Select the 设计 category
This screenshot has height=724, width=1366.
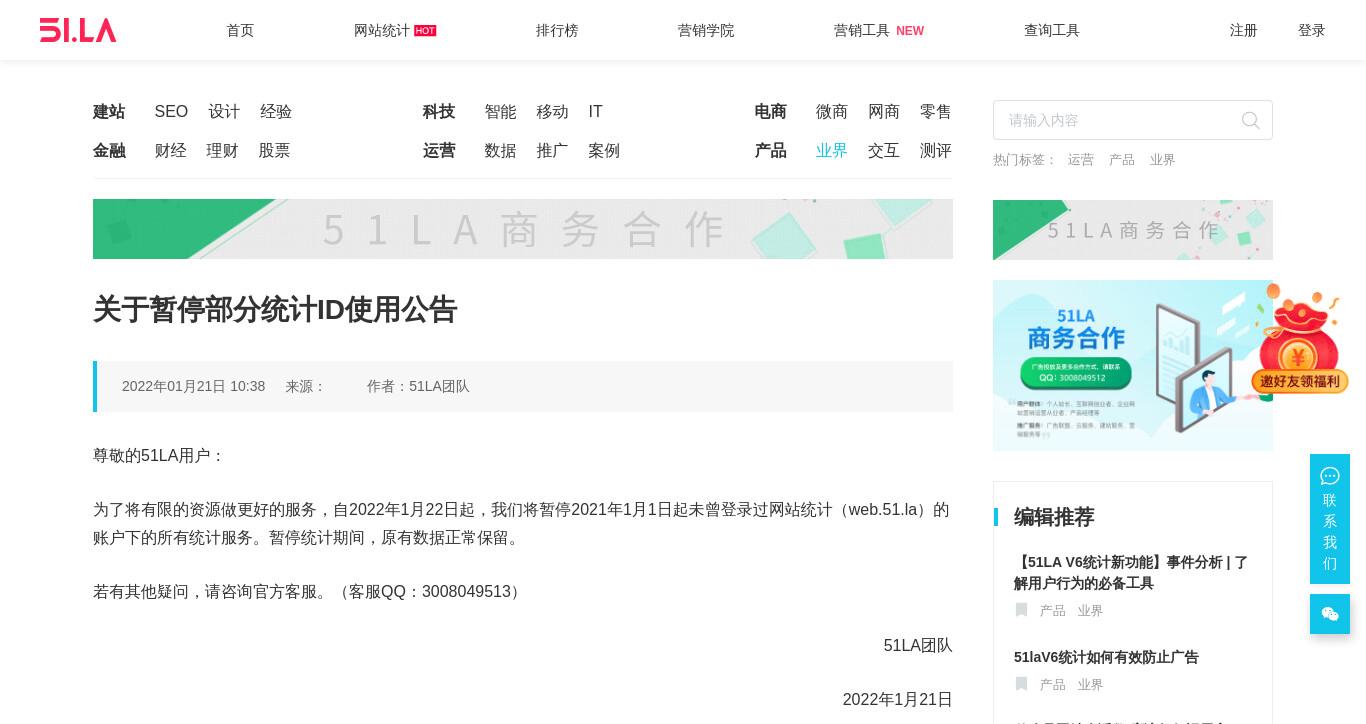coord(224,112)
